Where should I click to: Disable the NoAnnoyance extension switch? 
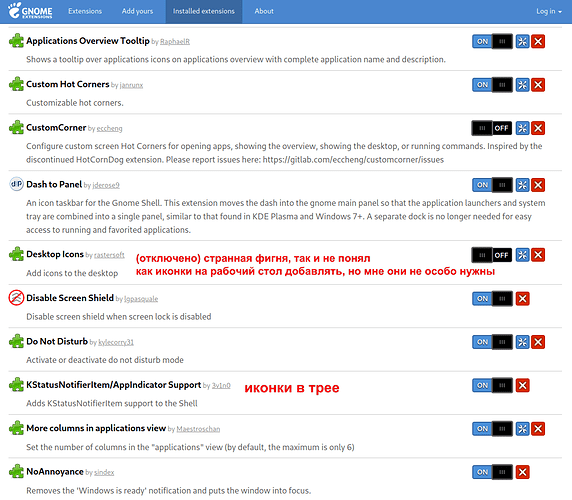(x=492, y=472)
